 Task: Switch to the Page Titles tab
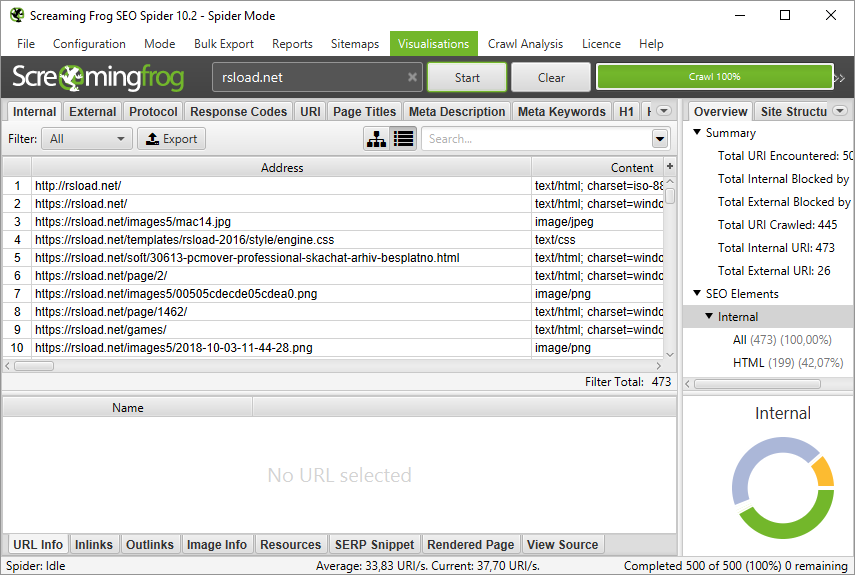point(364,112)
